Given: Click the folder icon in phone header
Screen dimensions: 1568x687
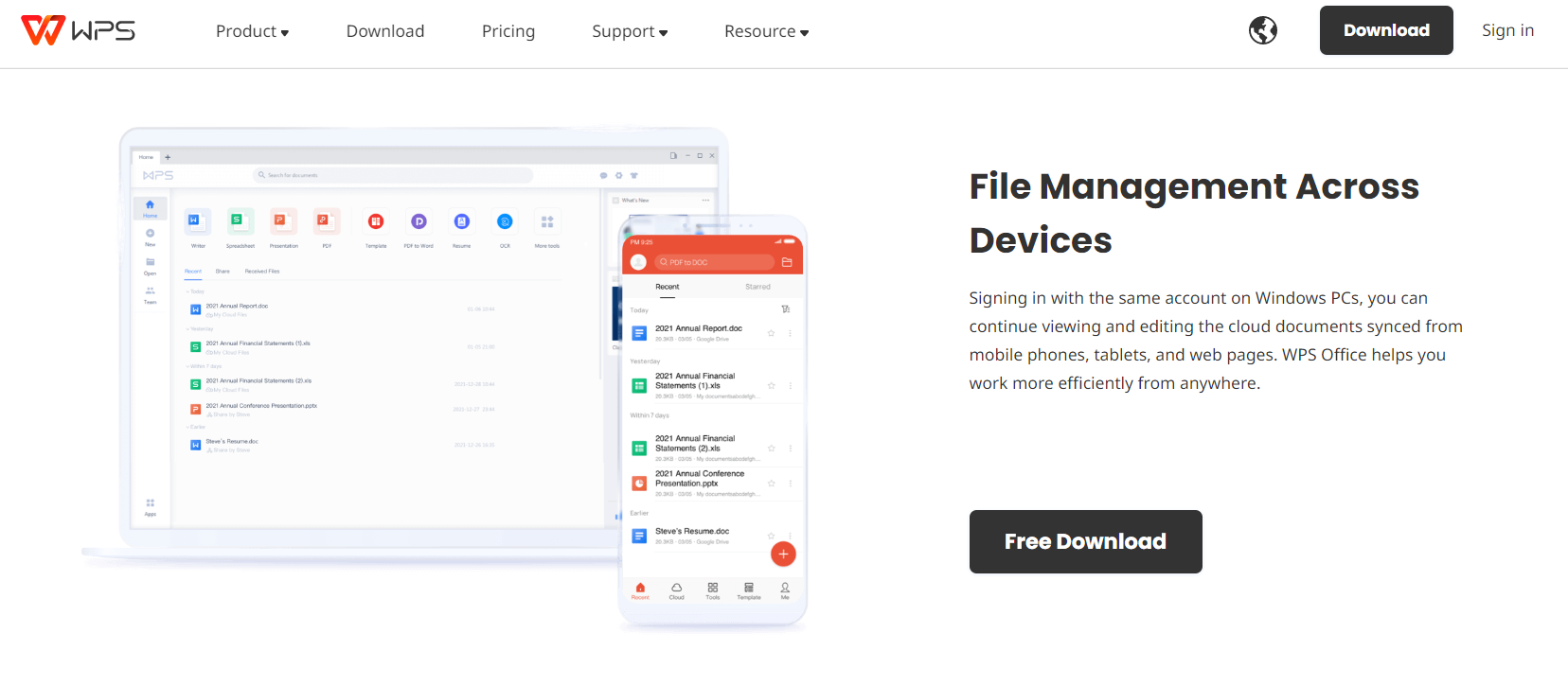Looking at the screenshot, I should [787, 262].
